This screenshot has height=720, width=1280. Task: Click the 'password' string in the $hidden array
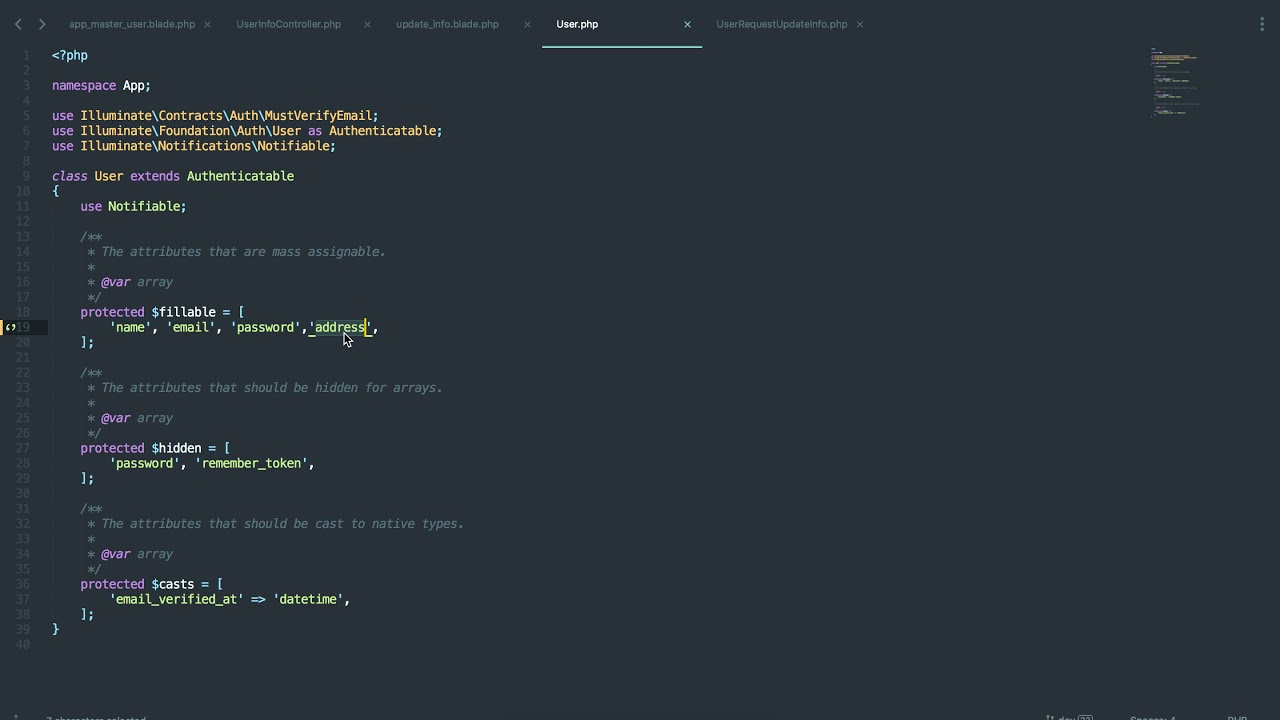pos(144,463)
